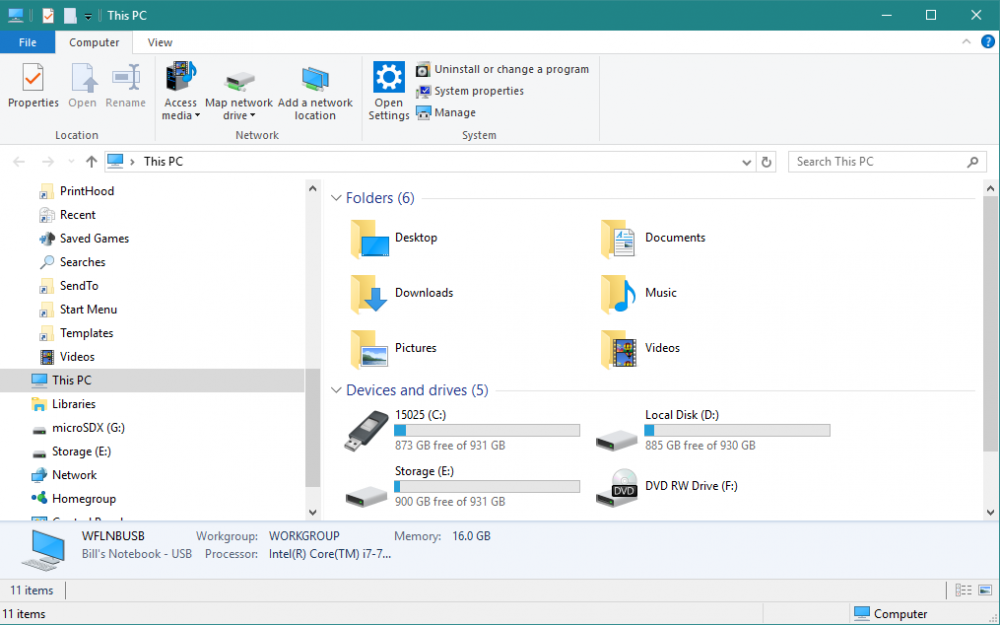
Task: Open the DVD RW Drive (F:)
Action: (624, 487)
